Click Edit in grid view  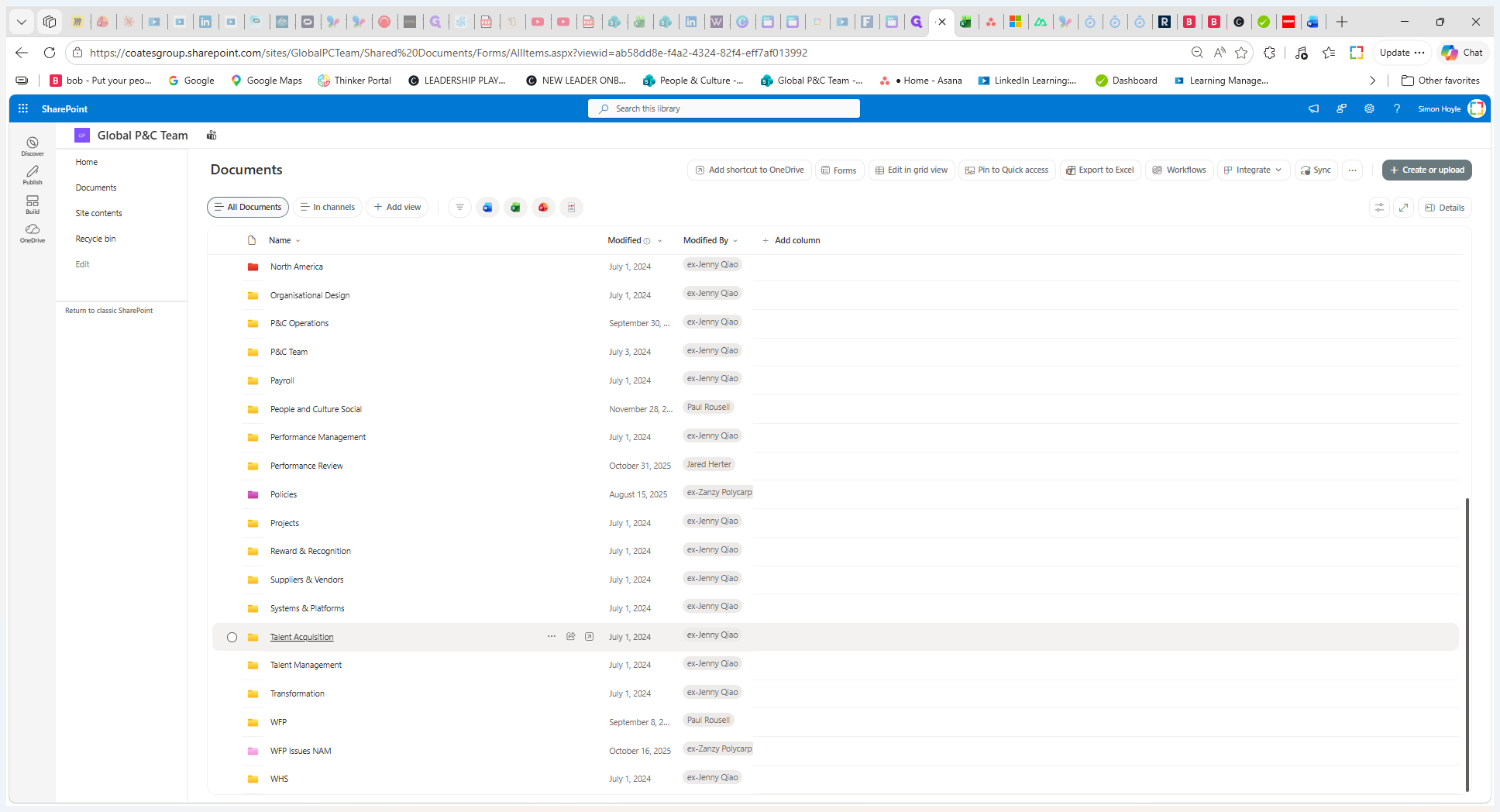(911, 170)
